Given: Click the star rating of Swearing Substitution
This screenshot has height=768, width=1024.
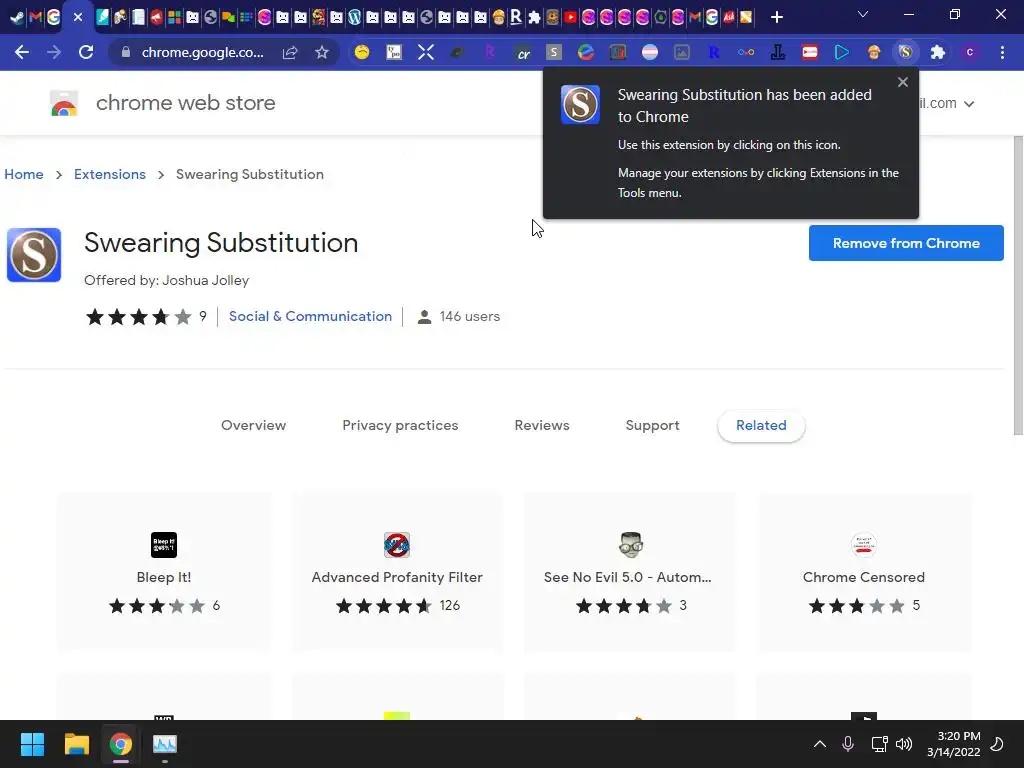Looking at the screenshot, I should 138,317.
